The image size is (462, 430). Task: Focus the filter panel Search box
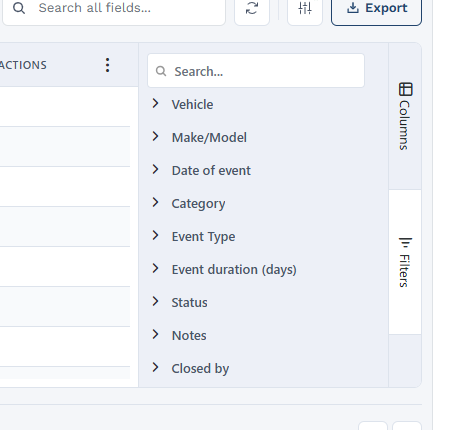pos(256,71)
